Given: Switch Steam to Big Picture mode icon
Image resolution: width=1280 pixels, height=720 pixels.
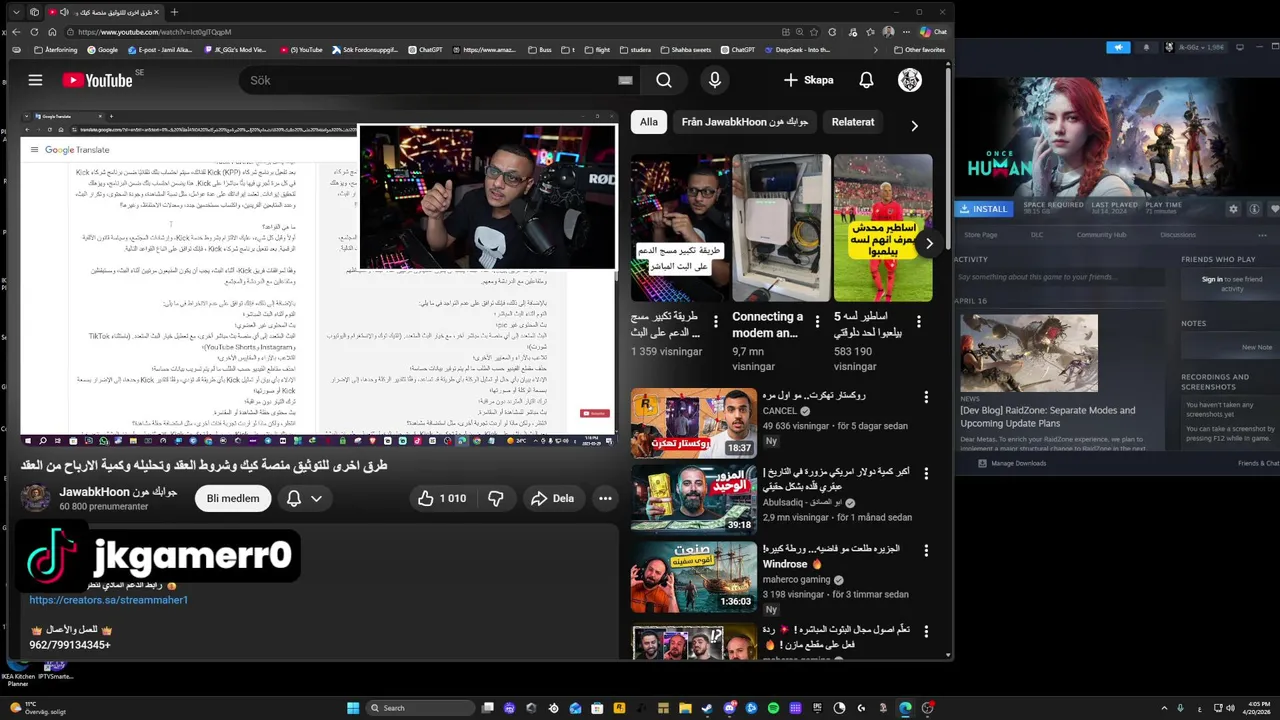Looking at the screenshot, I should pos(1239,47).
